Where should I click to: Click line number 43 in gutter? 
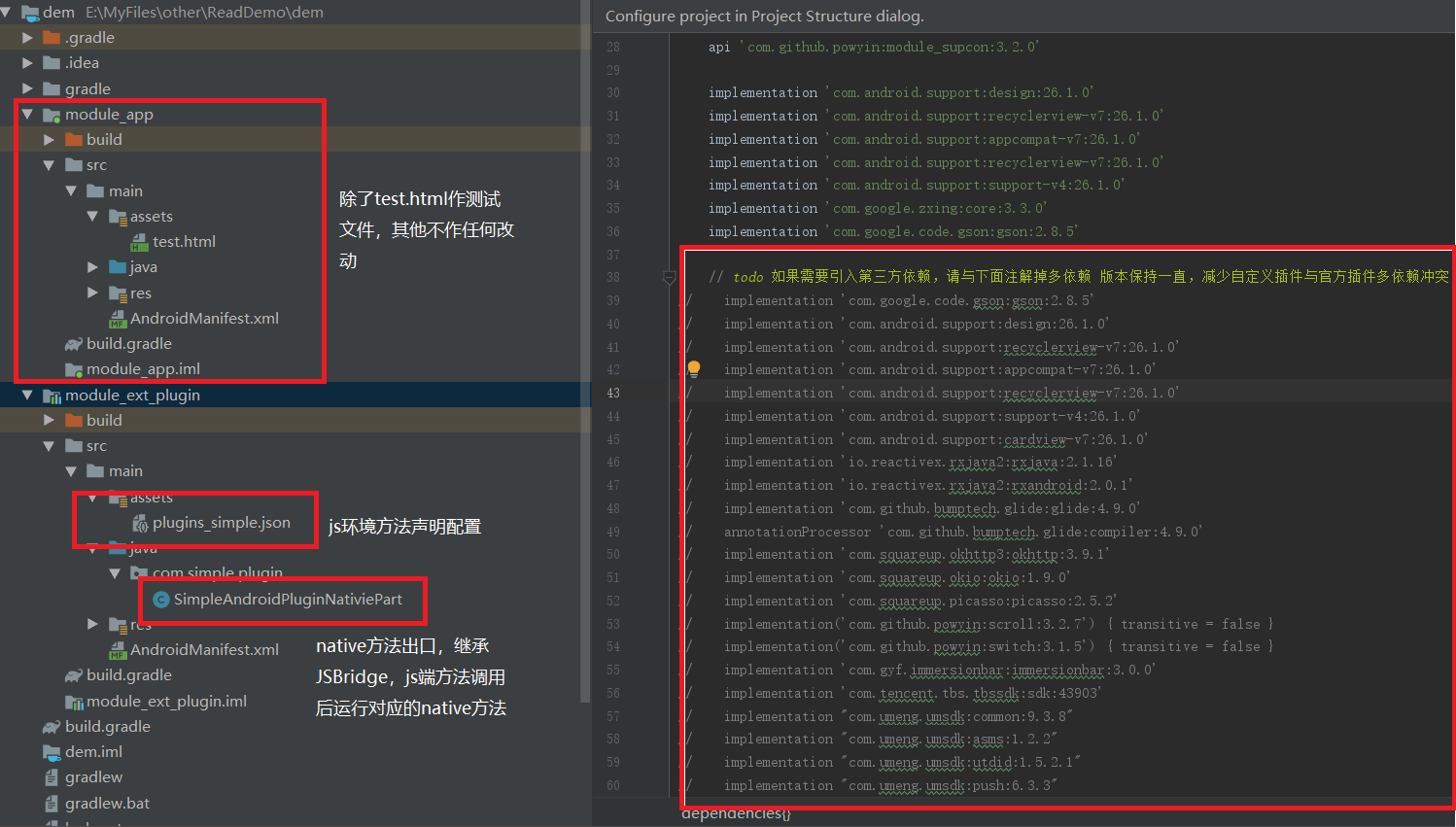[612, 394]
